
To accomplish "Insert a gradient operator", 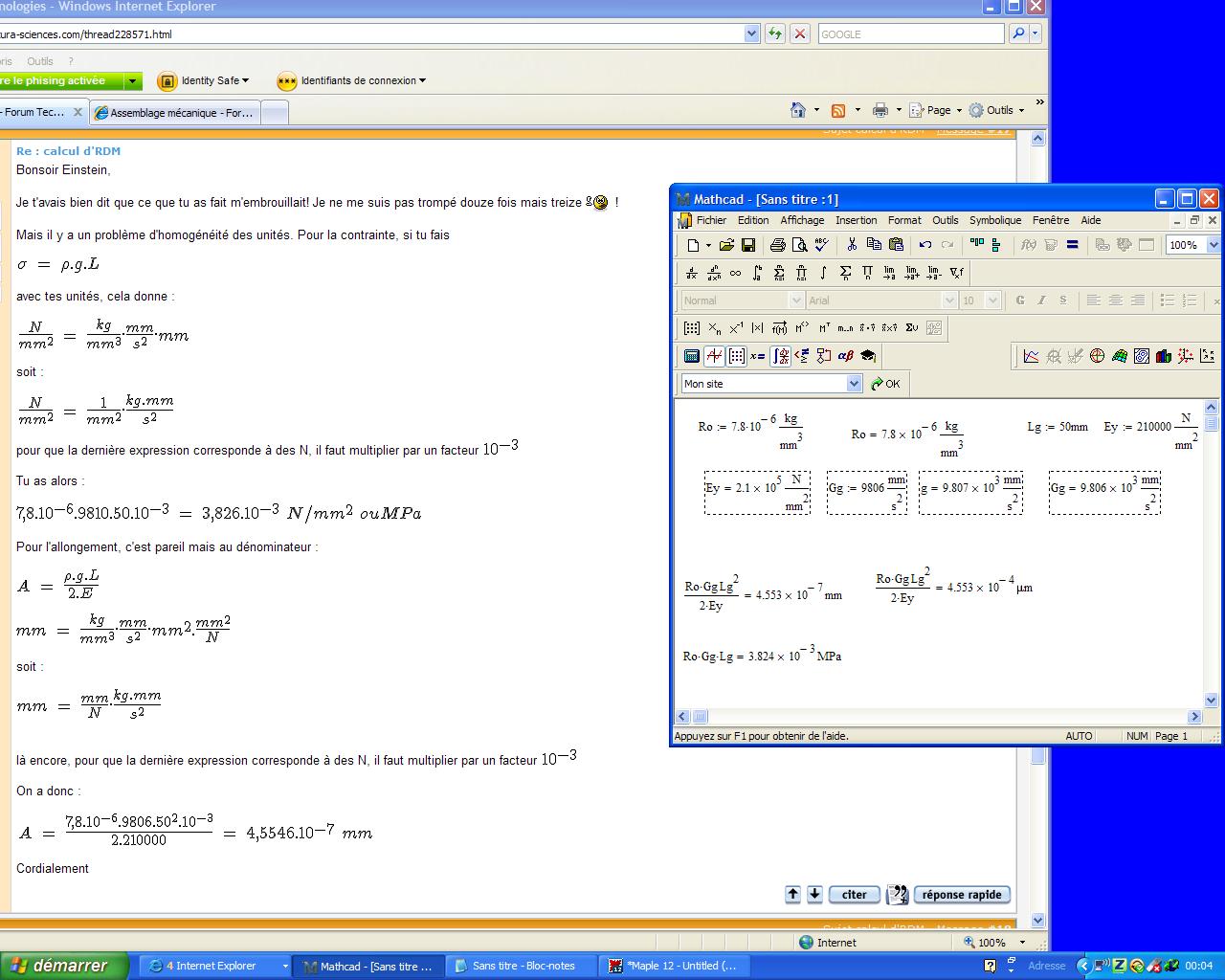I will (956, 273).
